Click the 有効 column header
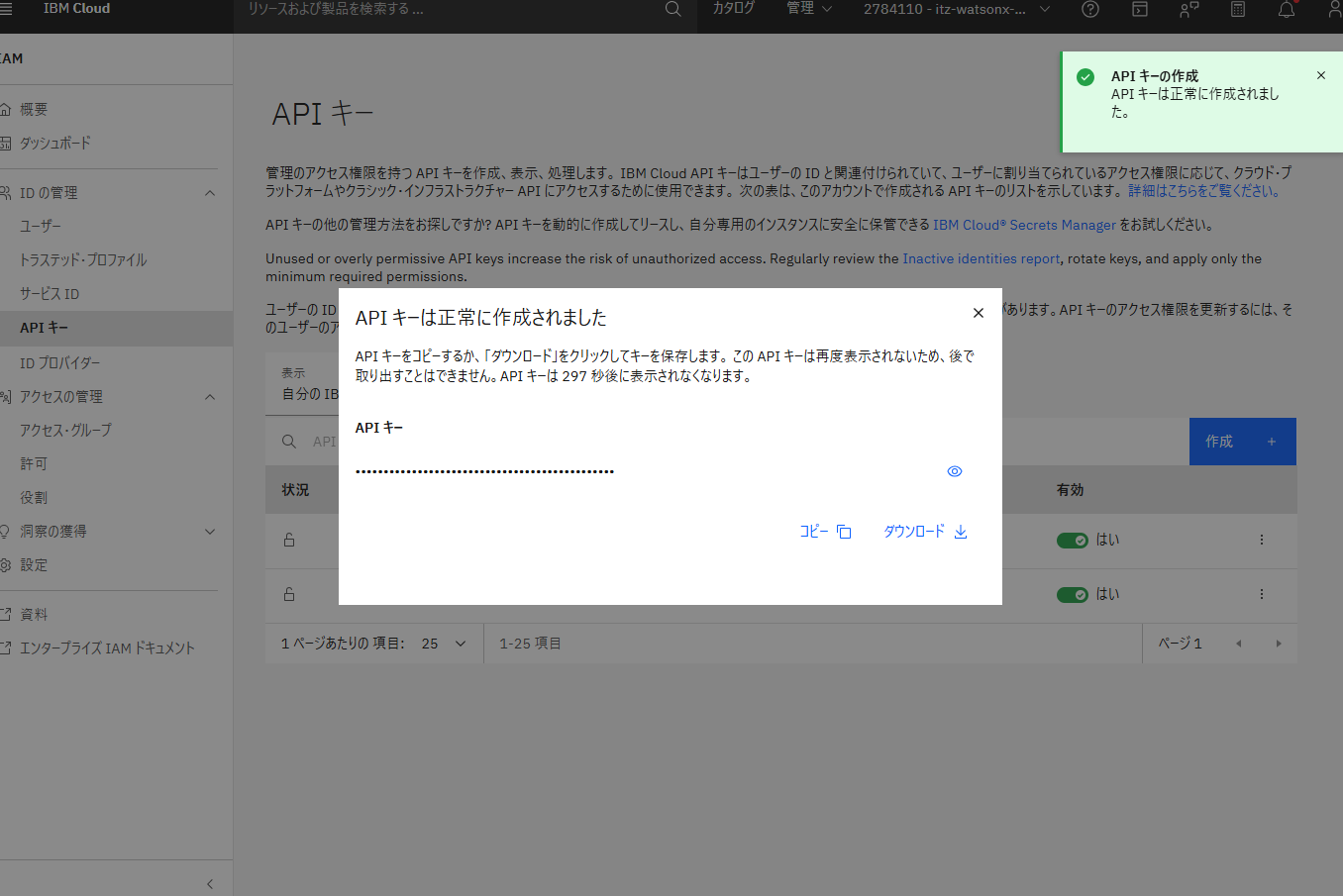The width and height of the screenshot is (1343, 896). pos(1071,490)
